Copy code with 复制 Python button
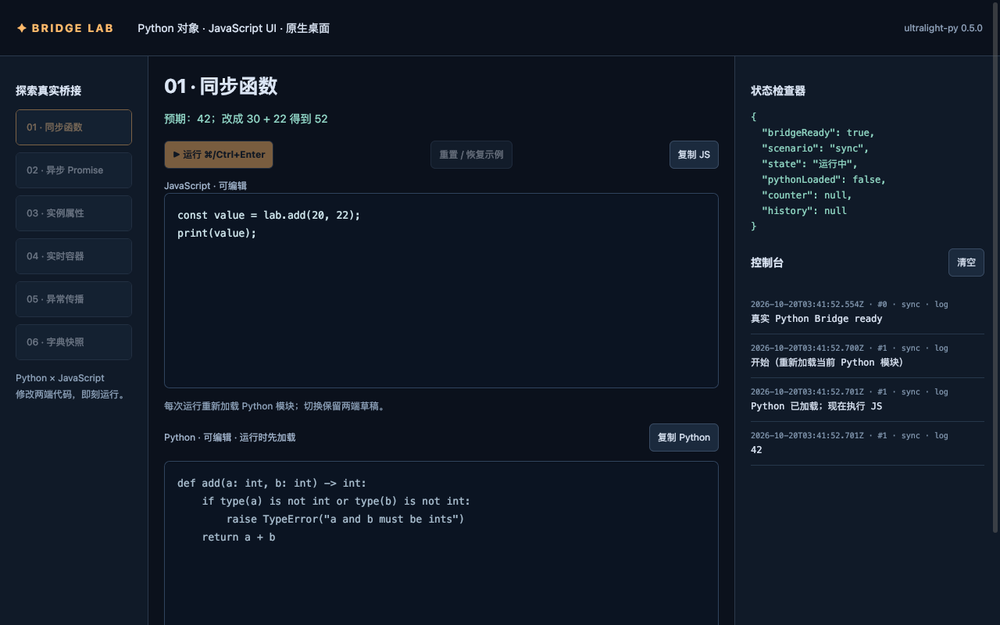 pos(684,438)
